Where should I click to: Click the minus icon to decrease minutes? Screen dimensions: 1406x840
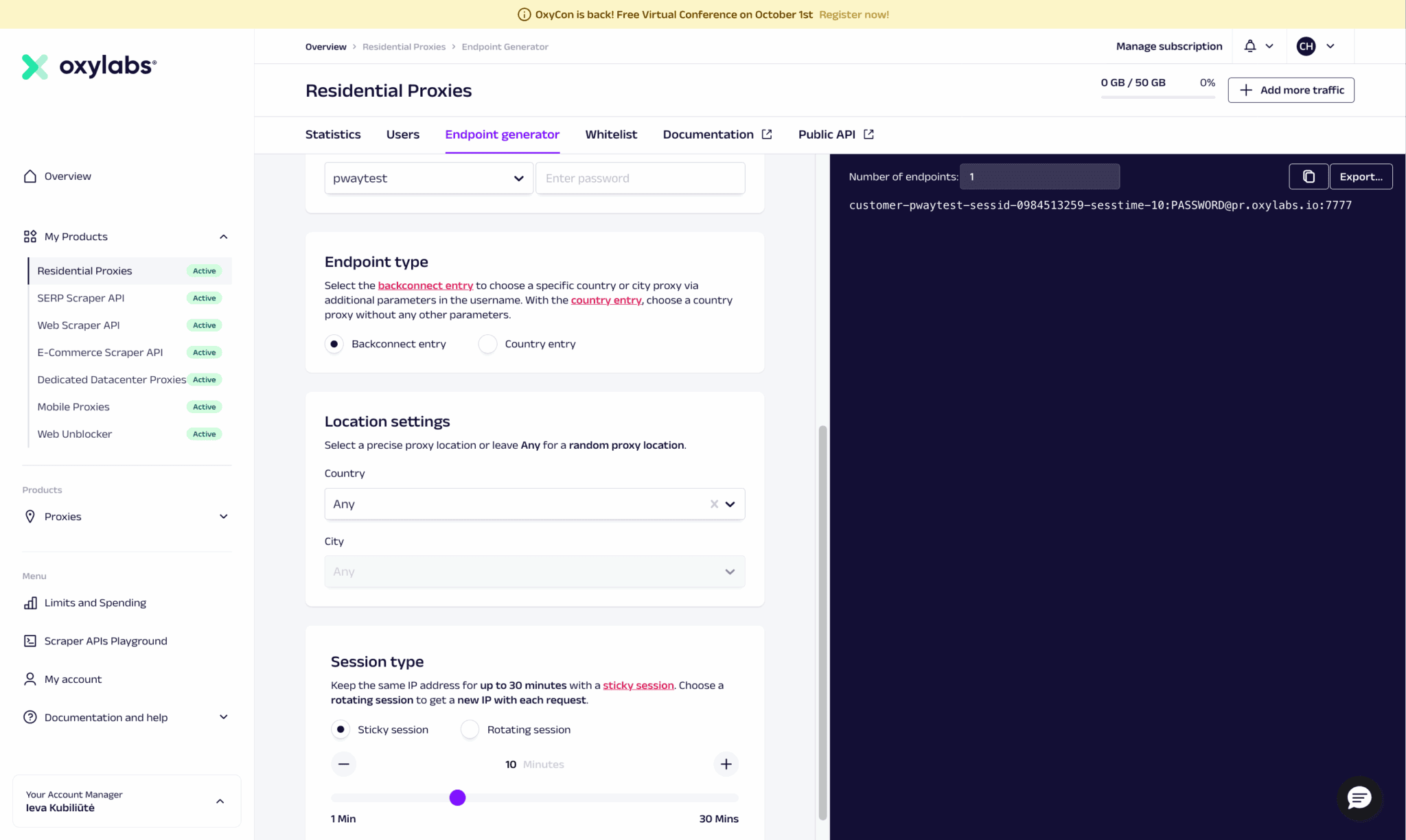[344, 764]
